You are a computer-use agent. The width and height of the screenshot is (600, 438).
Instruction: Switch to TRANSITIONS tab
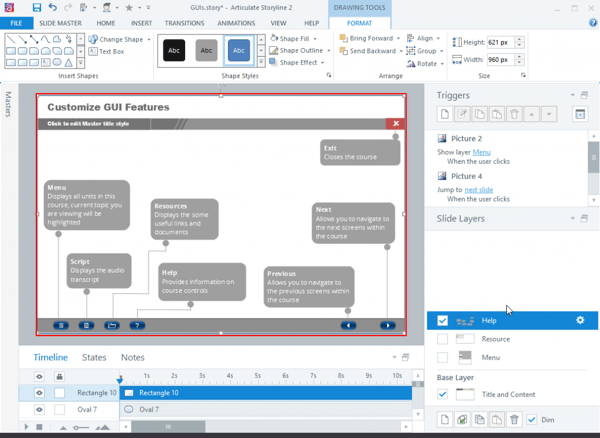(184, 23)
